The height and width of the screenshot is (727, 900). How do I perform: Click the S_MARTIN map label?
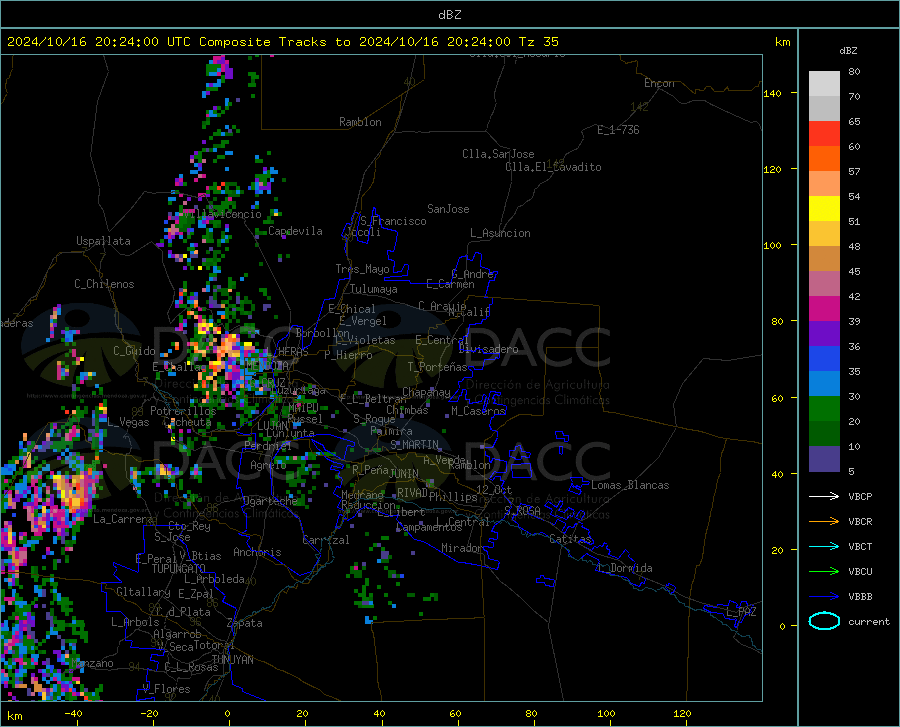pos(414,445)
